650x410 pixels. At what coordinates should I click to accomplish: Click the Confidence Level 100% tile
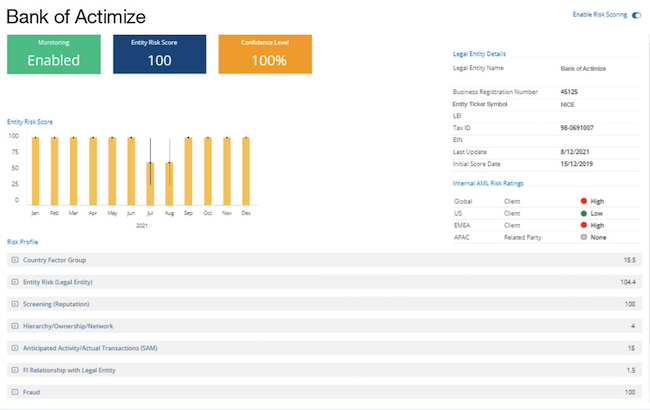tap(265, 54)
